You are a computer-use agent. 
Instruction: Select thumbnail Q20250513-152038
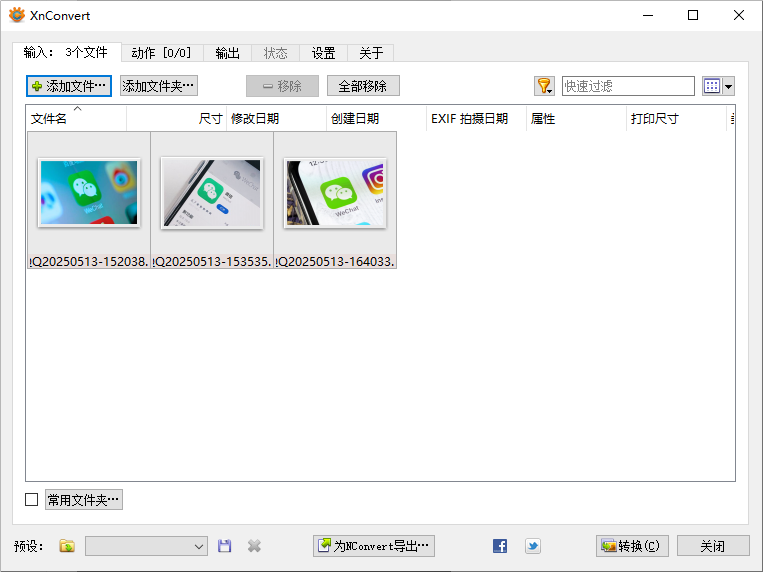pyautogui.click(x=89, y=200)
